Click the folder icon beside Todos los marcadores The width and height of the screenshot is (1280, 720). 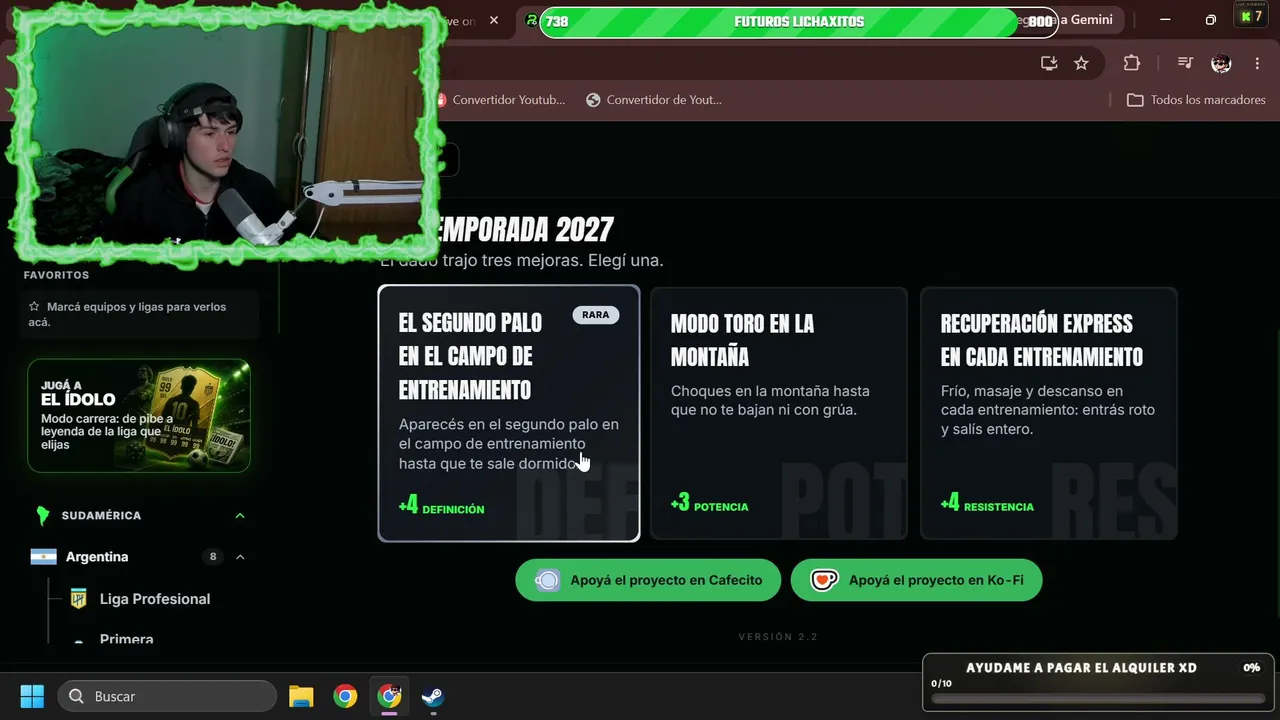pyautogui.click(x=1135, y=100)
